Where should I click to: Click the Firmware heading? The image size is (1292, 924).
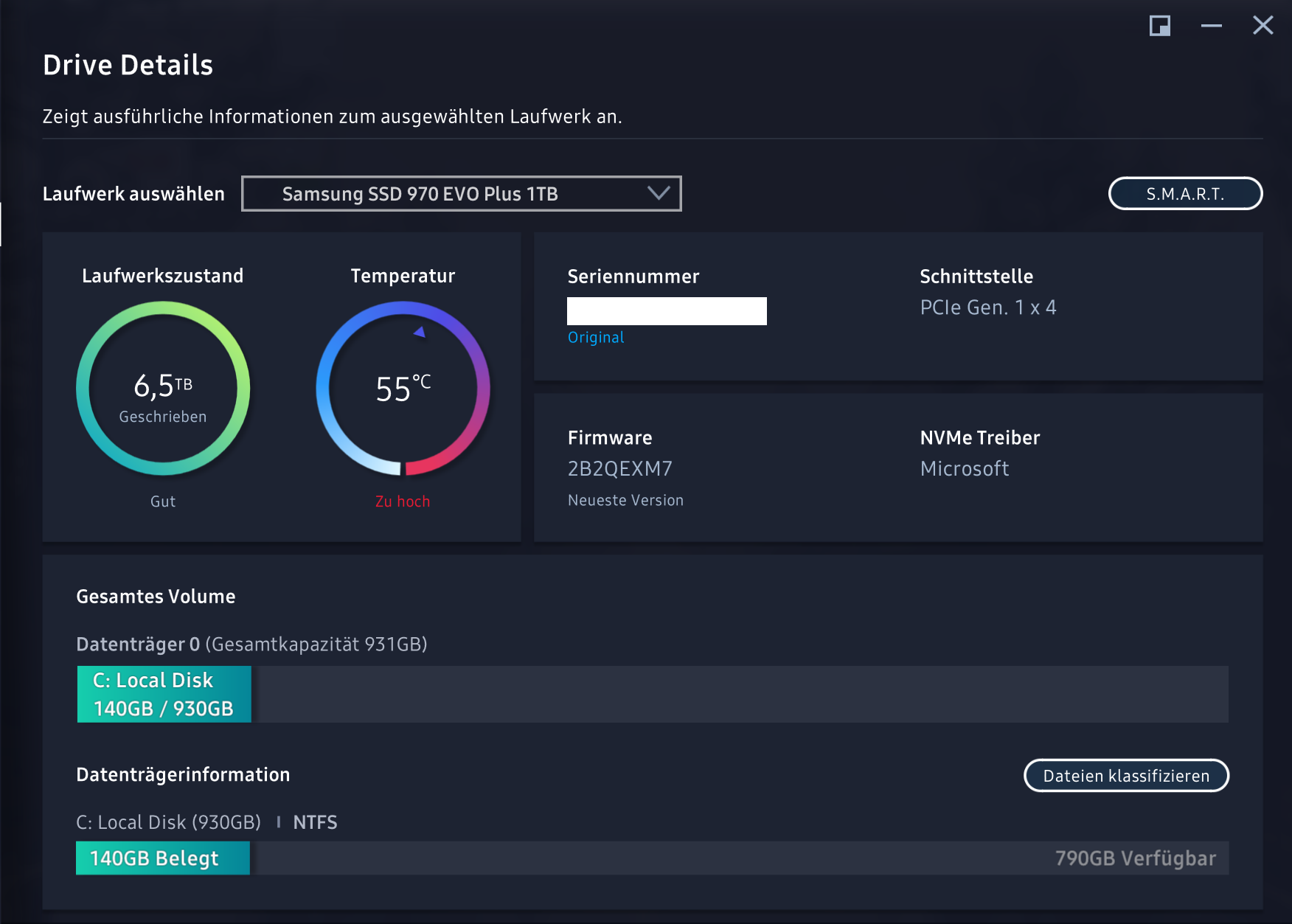[610, 438]
